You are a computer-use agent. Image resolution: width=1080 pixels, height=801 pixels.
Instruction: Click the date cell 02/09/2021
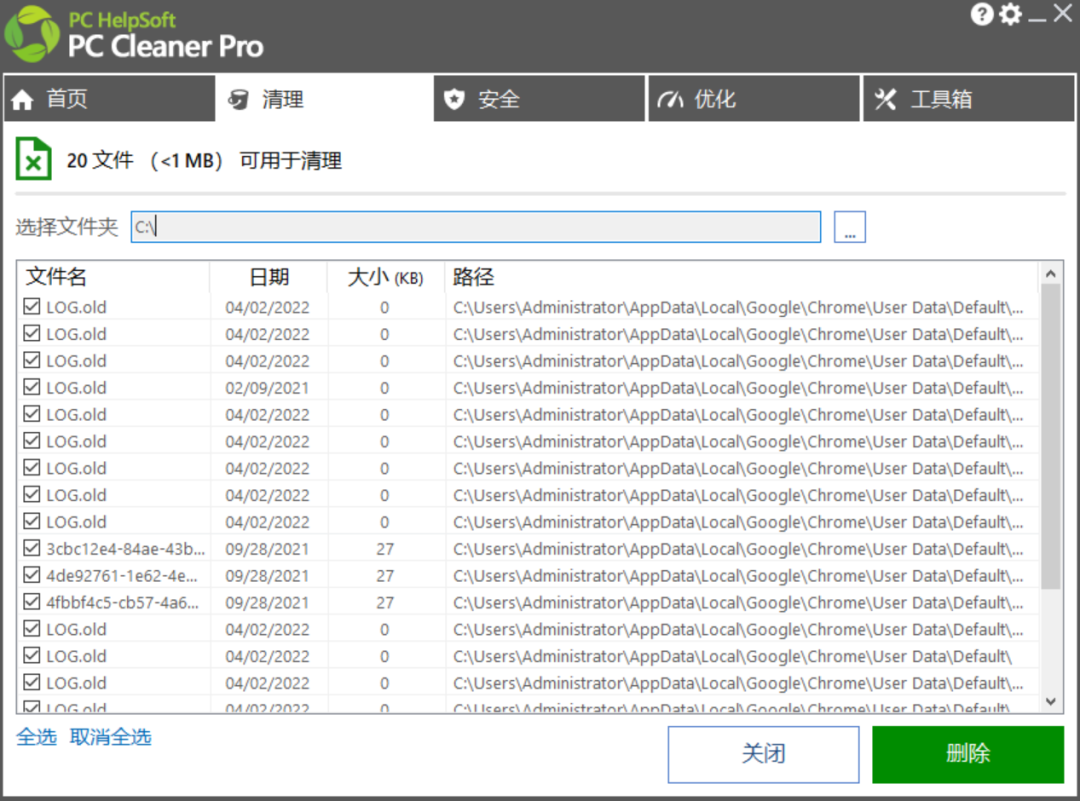[267, 388]
